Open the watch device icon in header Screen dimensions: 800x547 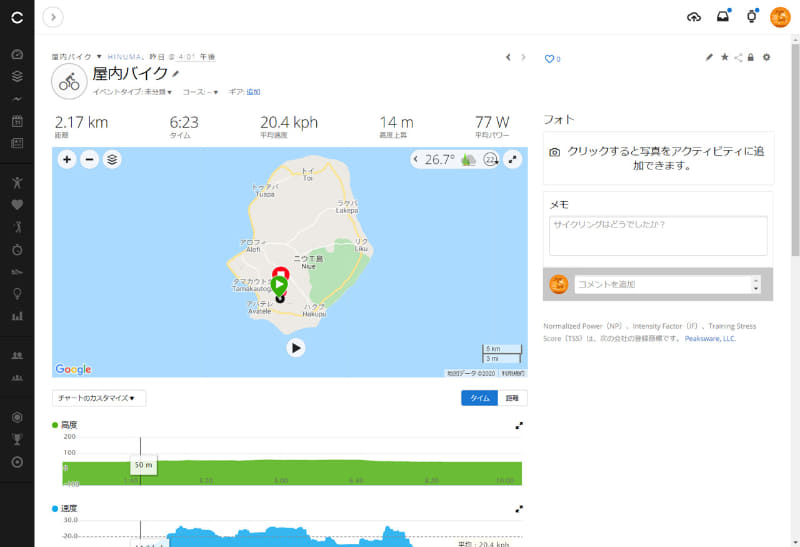click(x=752, y=17)
